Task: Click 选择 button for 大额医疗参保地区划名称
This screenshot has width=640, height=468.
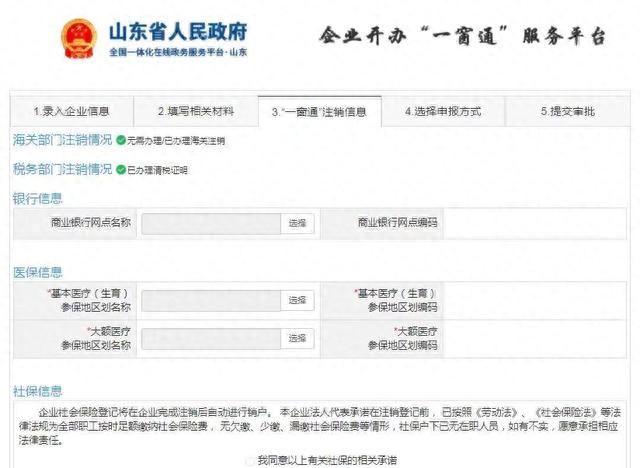Action: (x=298, y=338)
